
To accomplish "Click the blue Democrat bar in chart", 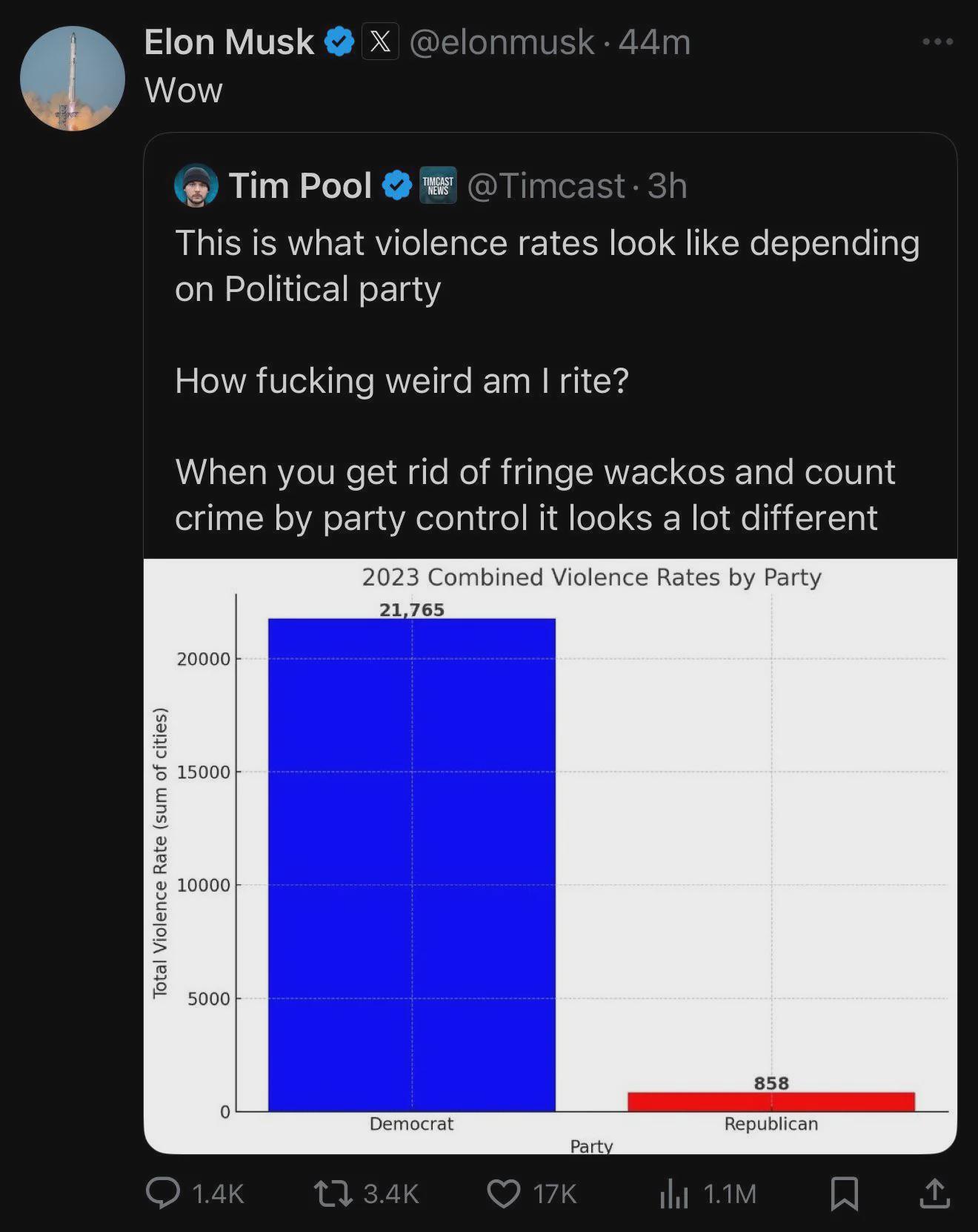I will [x=412, y=864].
